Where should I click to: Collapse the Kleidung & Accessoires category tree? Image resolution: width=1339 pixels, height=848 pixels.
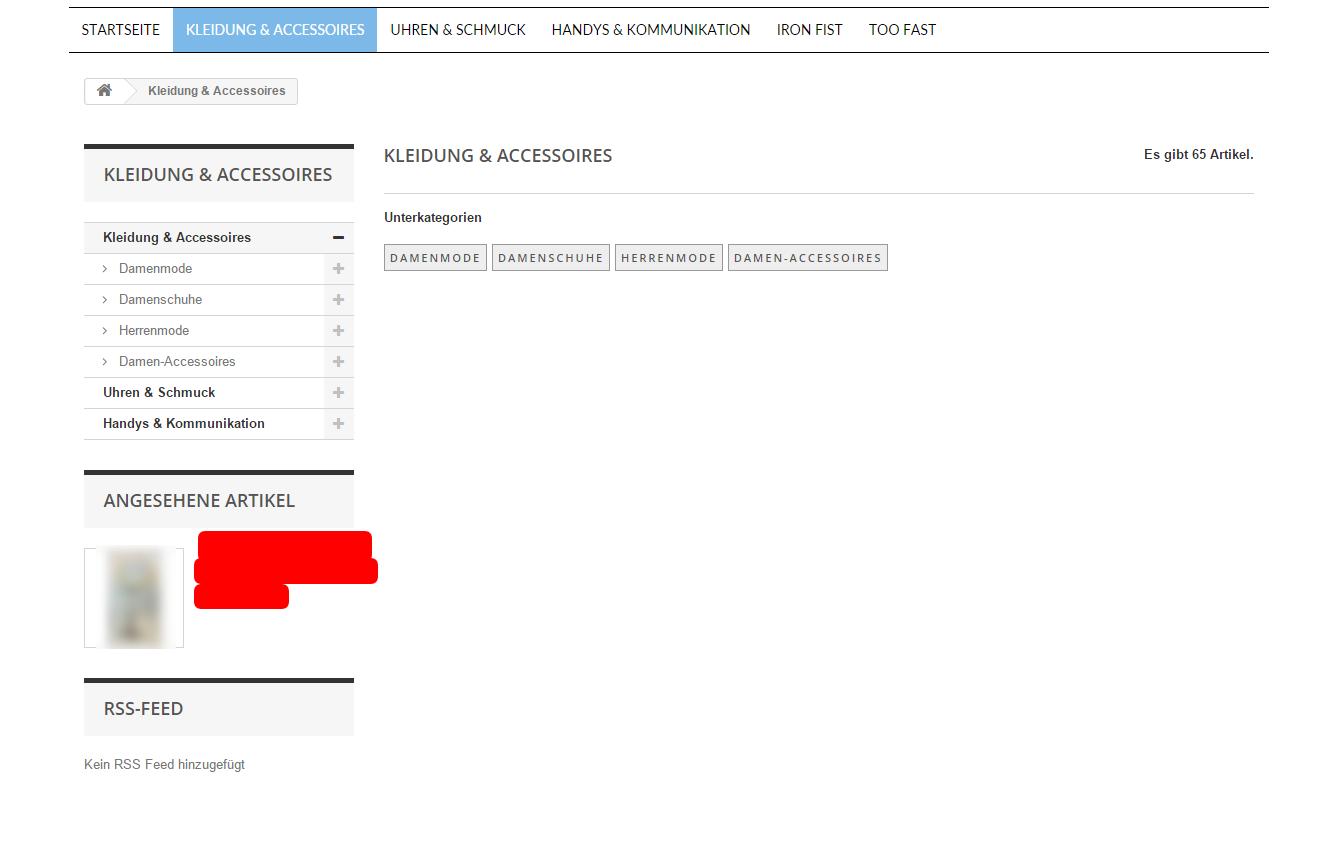(338, 238)
